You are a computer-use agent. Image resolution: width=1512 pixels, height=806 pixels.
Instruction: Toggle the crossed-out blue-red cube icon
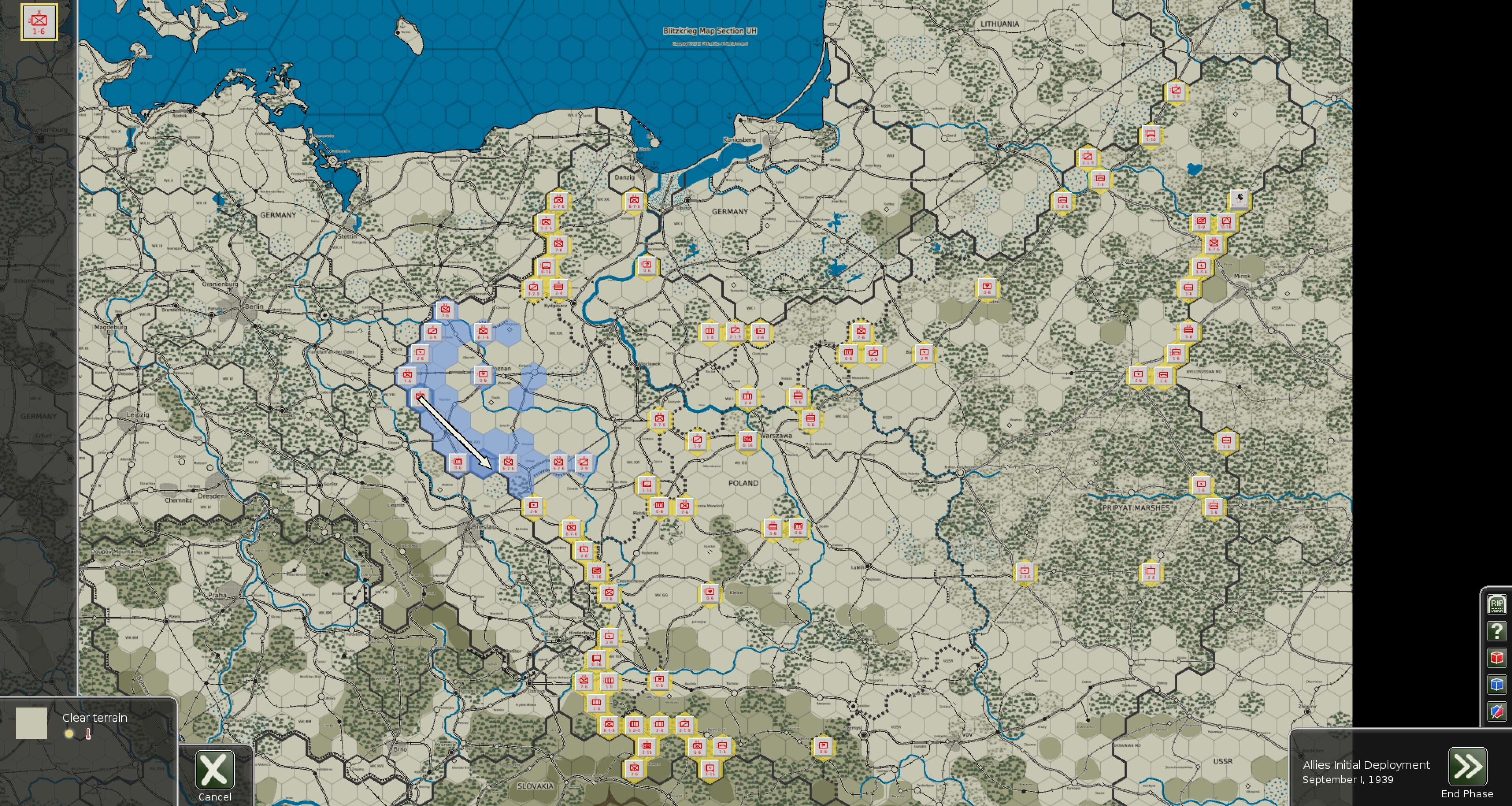1496,711
